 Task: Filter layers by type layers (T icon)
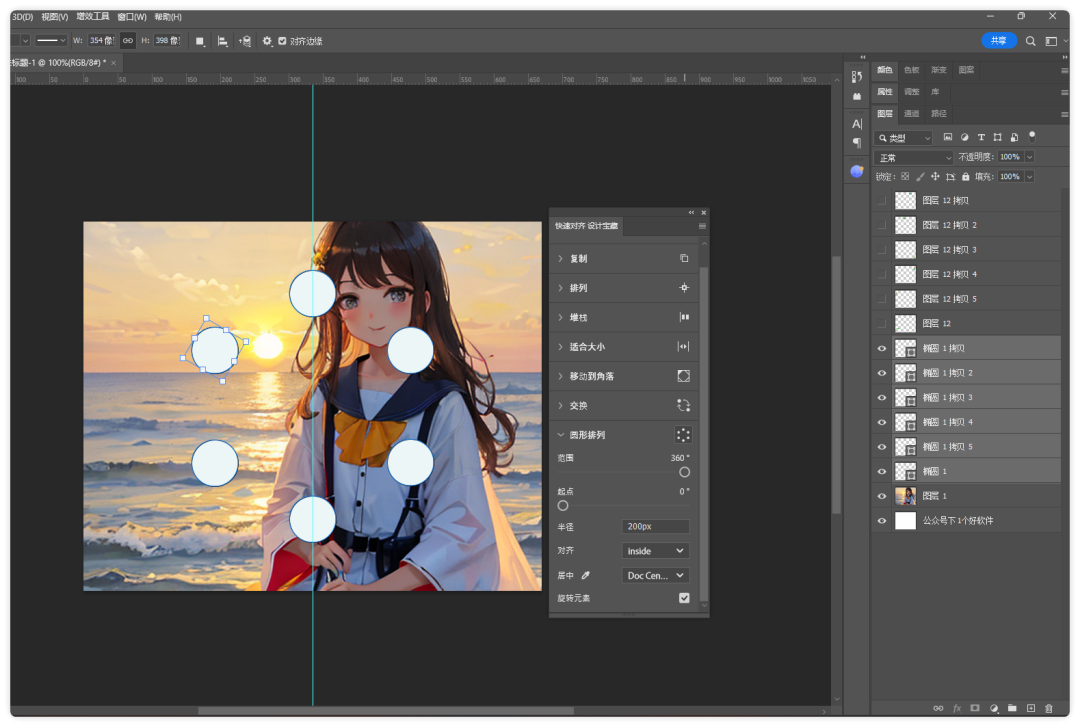coord(981,137)
